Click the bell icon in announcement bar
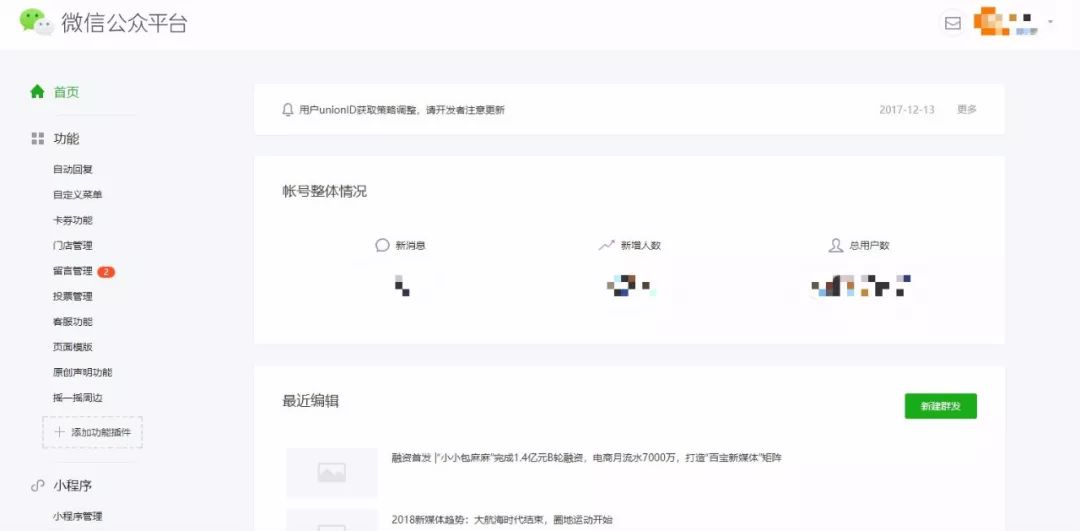Viewport: 1080px width, 531px height. (288, 110)
